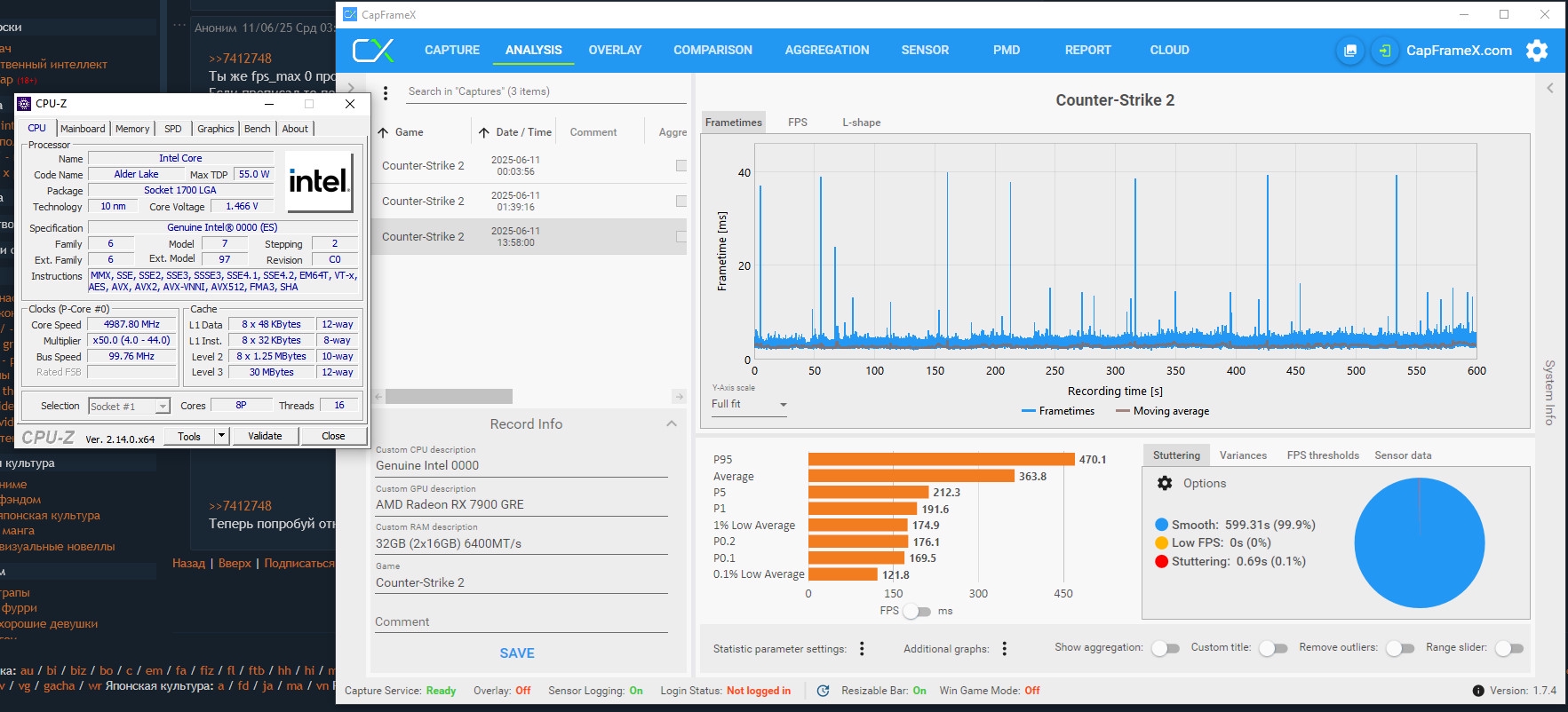The image size is (1568, 712).
Task: Enable Show aggregation switch
Action: tap(1166, 648)
